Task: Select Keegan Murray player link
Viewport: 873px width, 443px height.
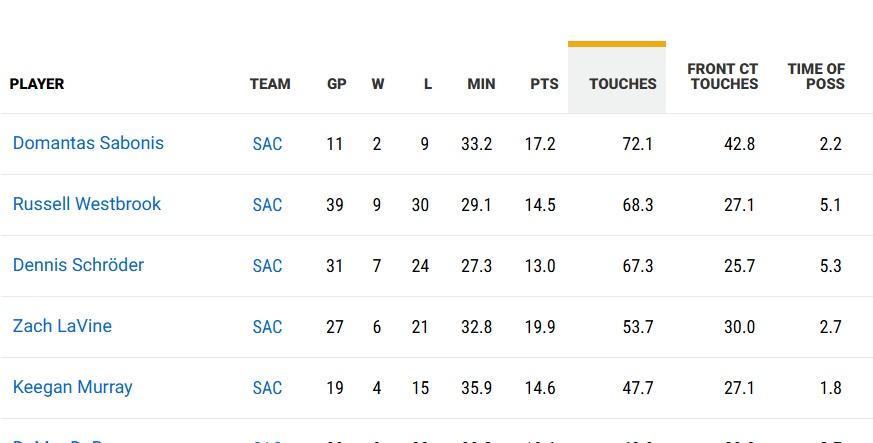Action: click(x=72, y=387)
